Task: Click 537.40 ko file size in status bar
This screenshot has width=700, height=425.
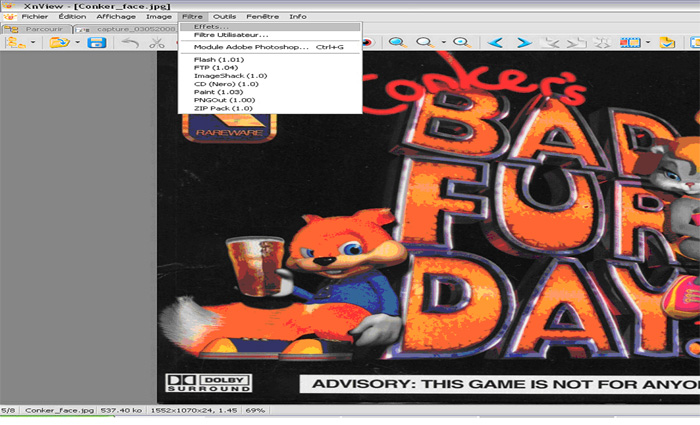Action: click(121, 410)
